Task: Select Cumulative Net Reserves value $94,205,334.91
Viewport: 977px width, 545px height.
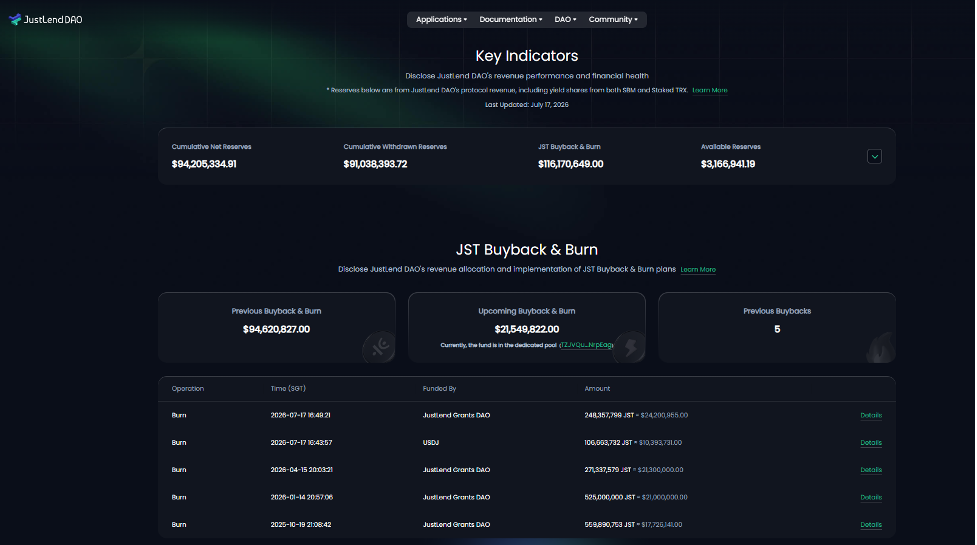Action: 204,164
